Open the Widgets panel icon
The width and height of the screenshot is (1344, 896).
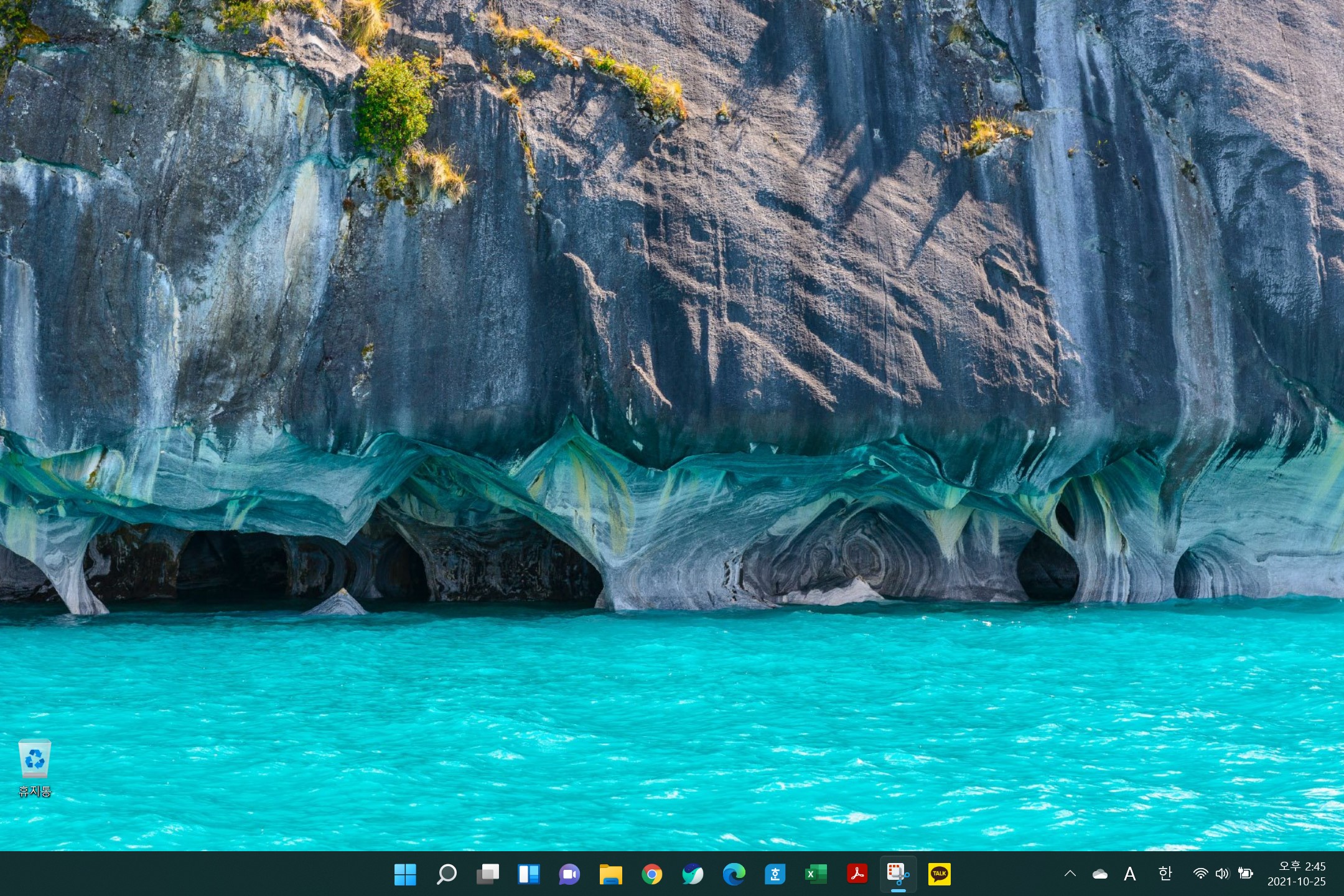point(528,874)
